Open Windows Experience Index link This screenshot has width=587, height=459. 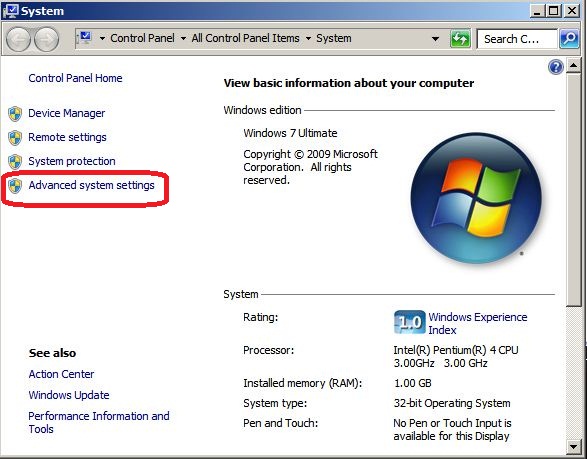[x=478, y=323]
